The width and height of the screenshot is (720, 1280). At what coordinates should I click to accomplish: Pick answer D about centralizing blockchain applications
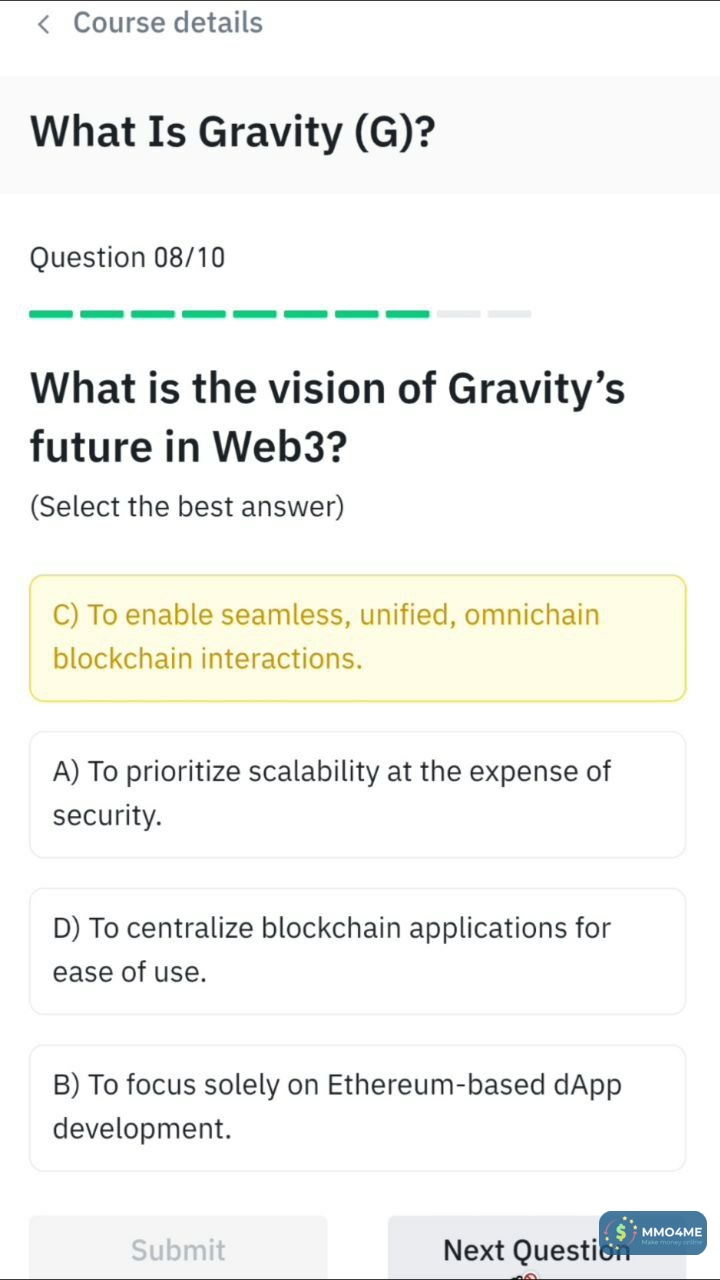(x=357, y=950)
